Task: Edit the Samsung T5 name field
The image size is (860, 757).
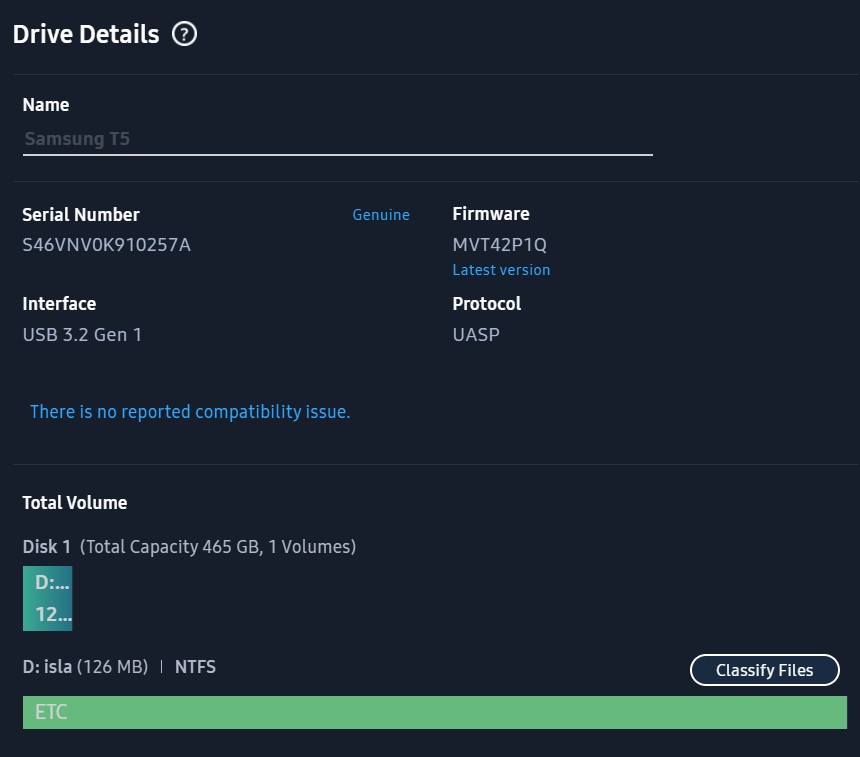Action: (337, 139)
